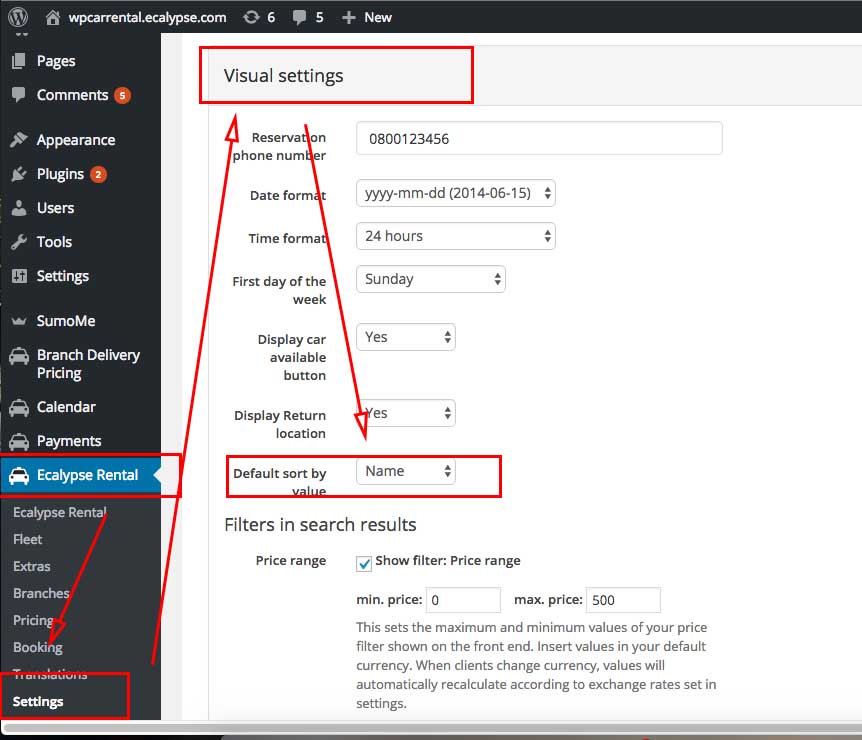The height and width of the screenshot is (740, 862).
Task: Open the Ecalypse Rental submenu Settings link
Action: 38,702
